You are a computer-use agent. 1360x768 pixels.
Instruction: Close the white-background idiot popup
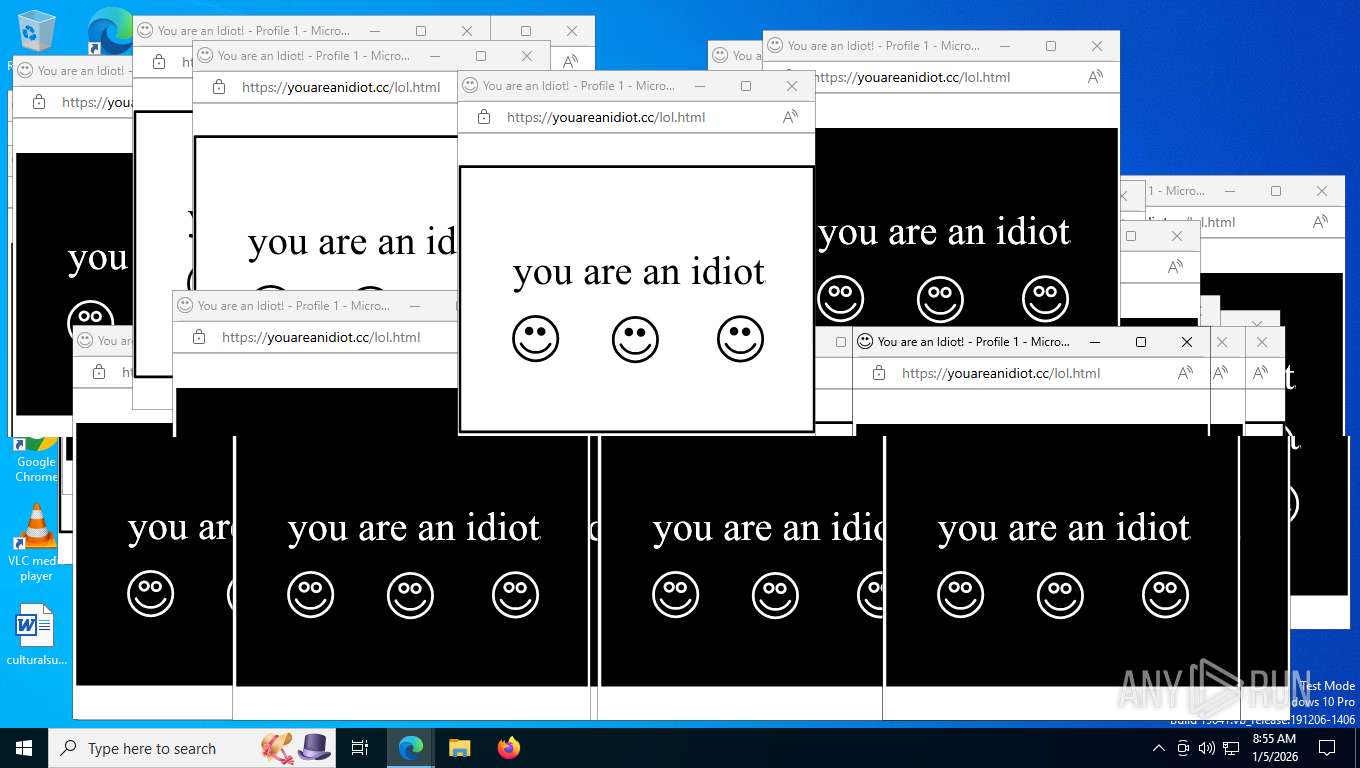tap(792, 86)
